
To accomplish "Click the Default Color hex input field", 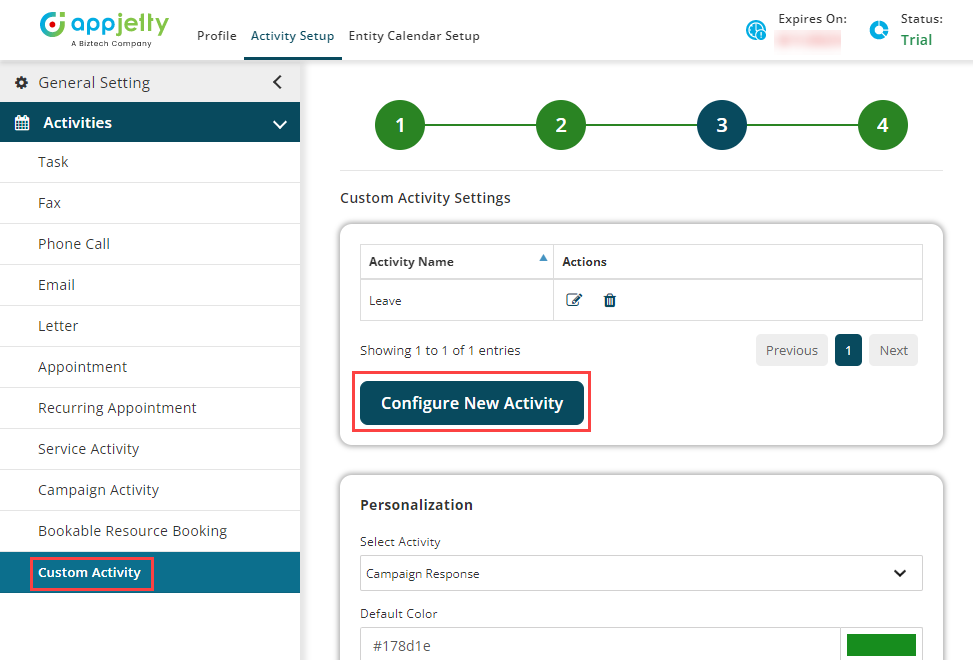I will click(600, 645).
